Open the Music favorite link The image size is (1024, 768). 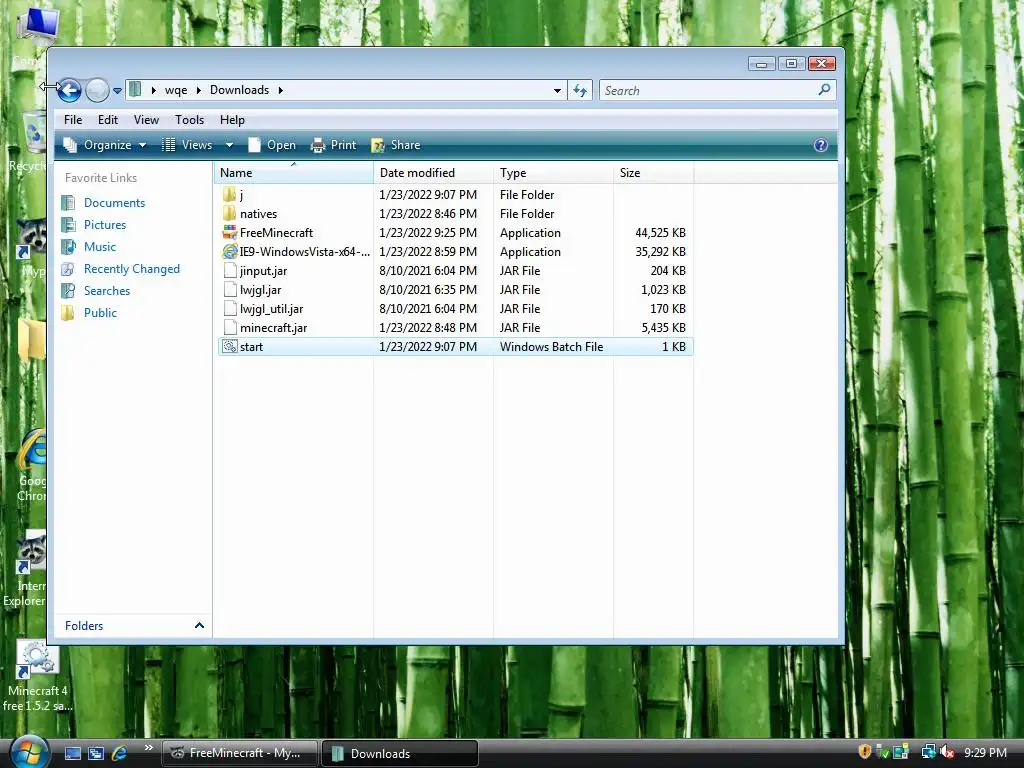click(x=99, y=247)
